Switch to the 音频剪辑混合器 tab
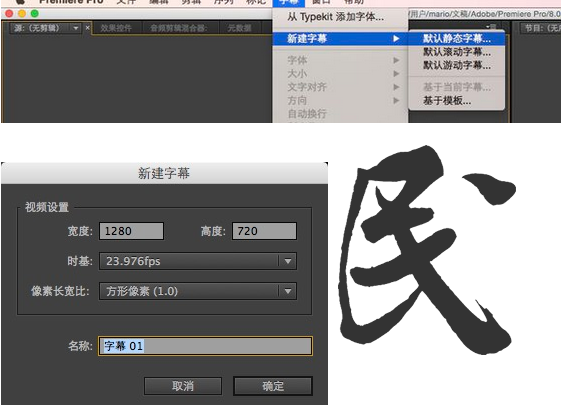 coord(179,28)
